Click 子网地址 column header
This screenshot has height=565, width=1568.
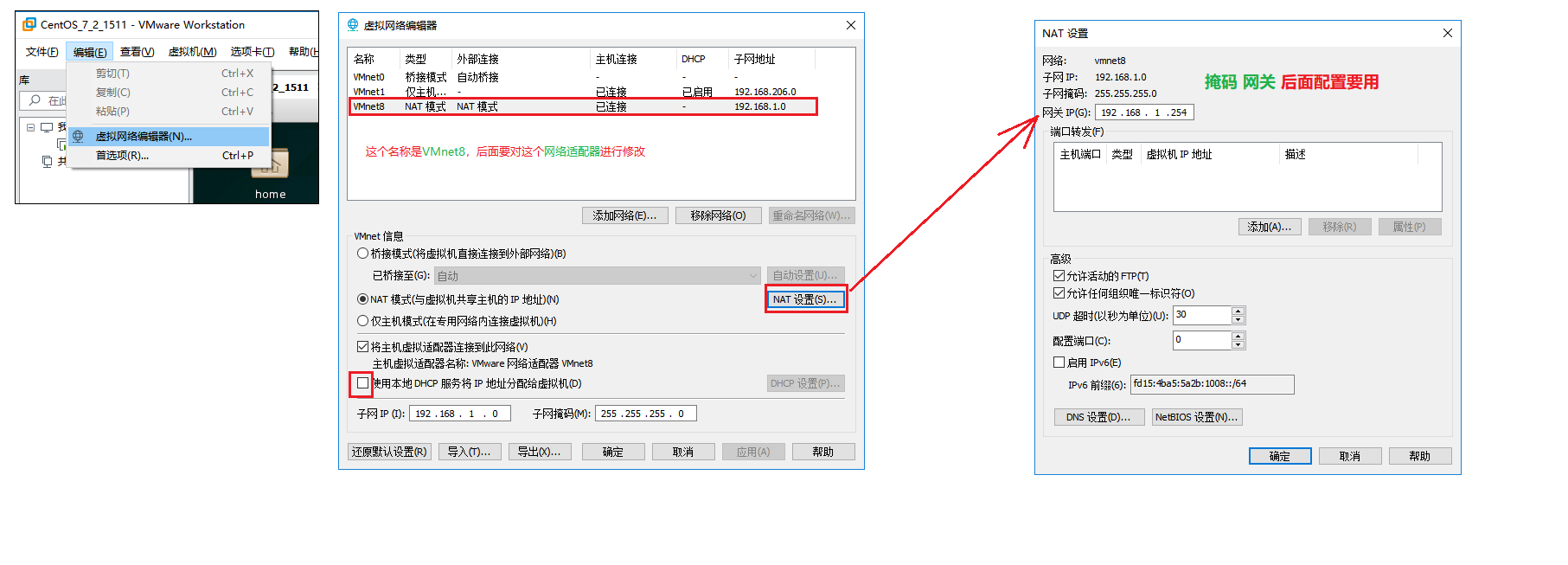(x=771, y=59)
